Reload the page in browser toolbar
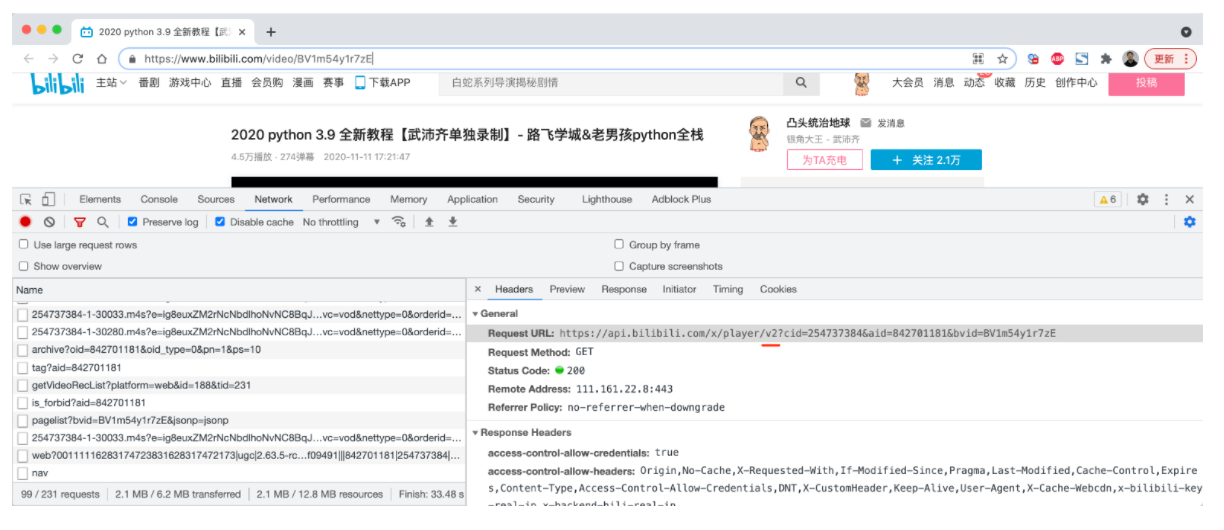Image resolution: width=1224 pixels, height=530 pixels. tap(77, 59)
